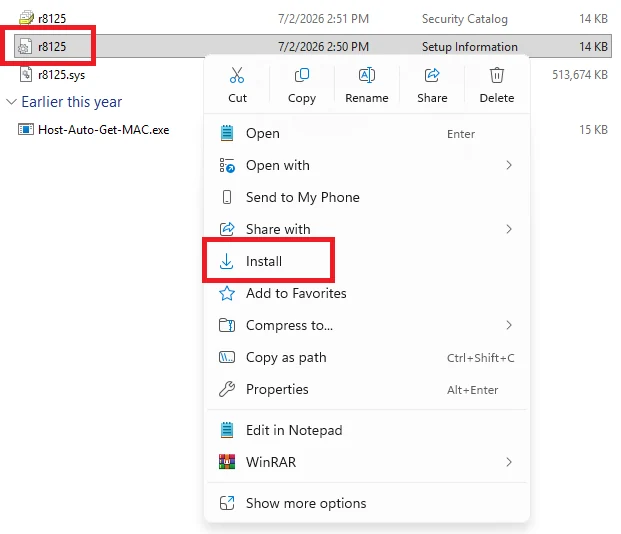
Task: Click the Security Catalog r8125 file icon
Action: coord(26,18)
